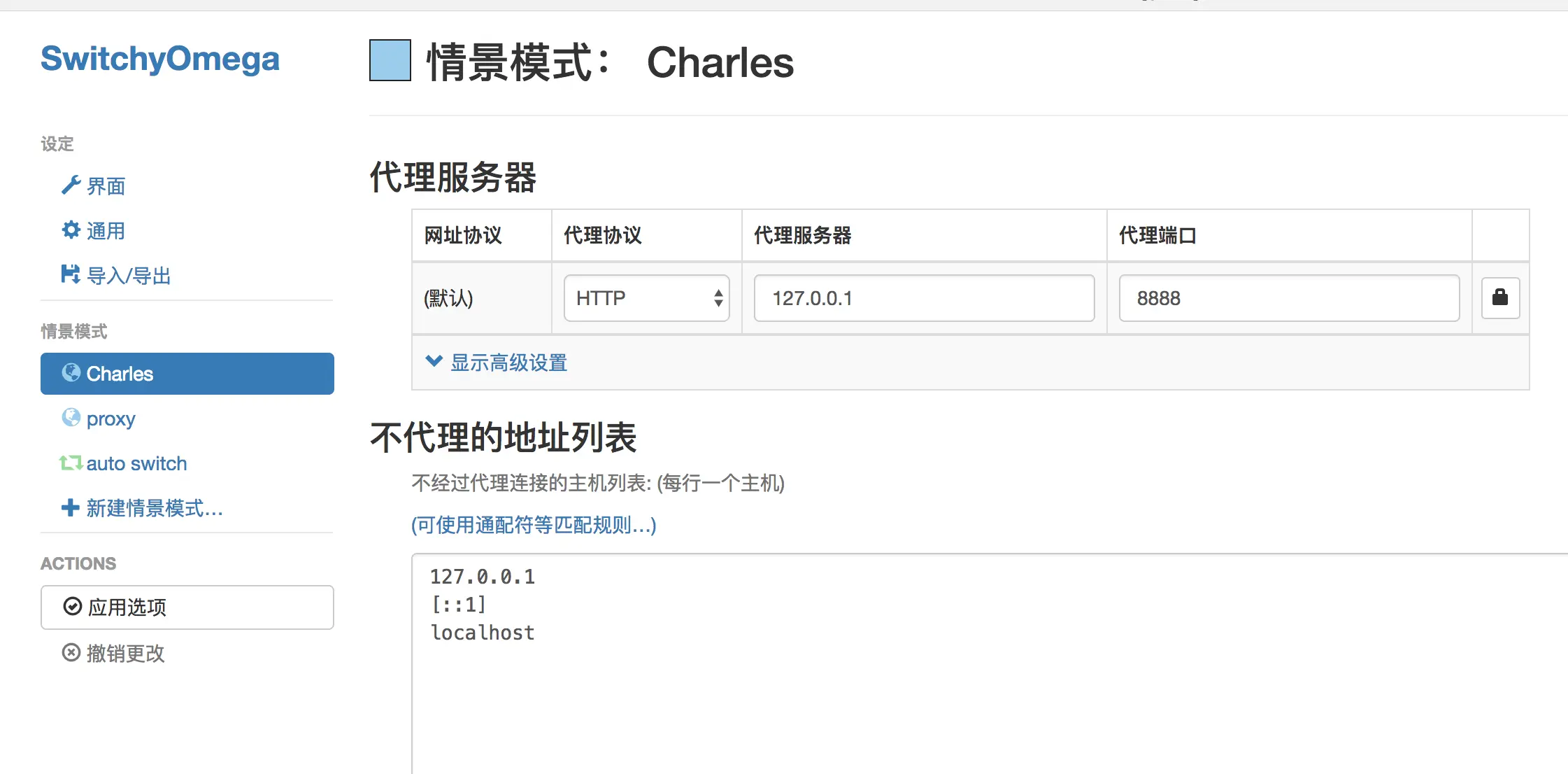Click the 127.0.0.1 line in bypass list
1568x774 pixels.
click(x=483, y=577)
